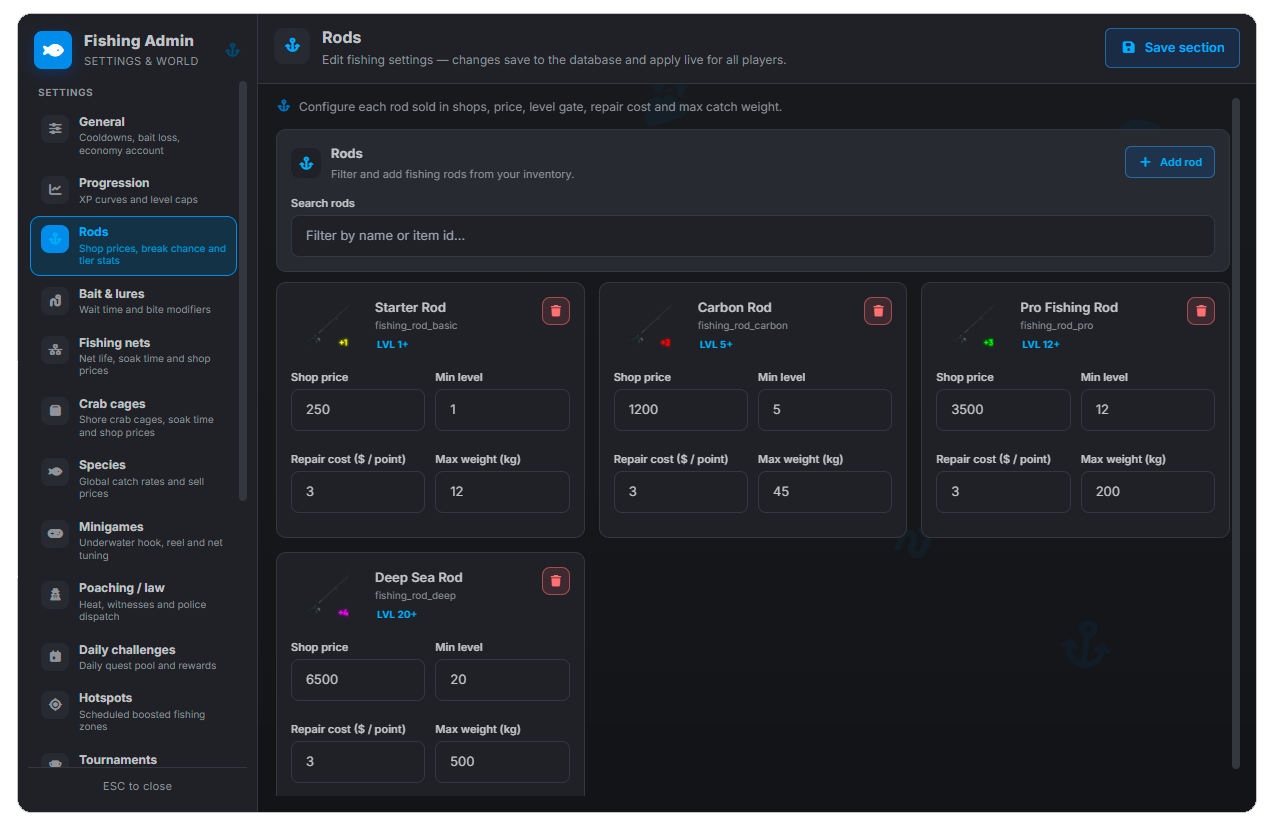Viewport: 1267px width, 824px height.
Task: Click the Add rod button
Action: [x=1170, y=162]
